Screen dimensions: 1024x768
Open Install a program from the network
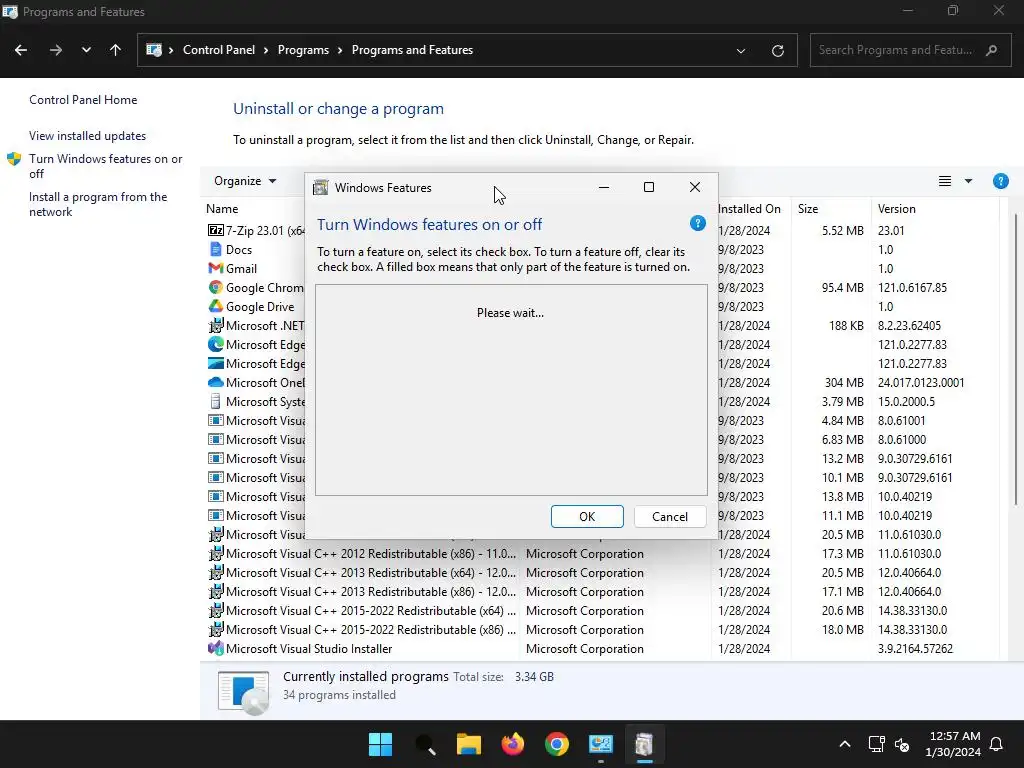[98, 204]
